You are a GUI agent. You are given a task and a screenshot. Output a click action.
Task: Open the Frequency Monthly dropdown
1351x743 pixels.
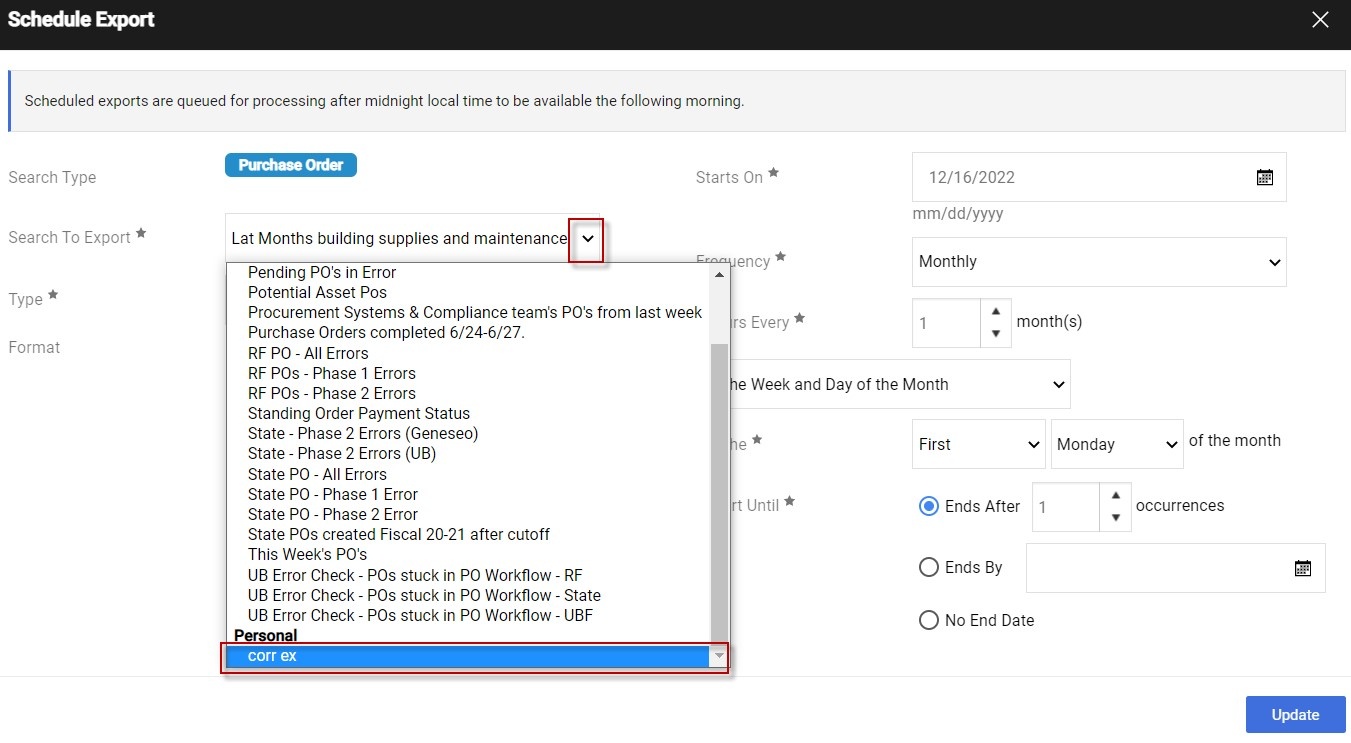1098,262
